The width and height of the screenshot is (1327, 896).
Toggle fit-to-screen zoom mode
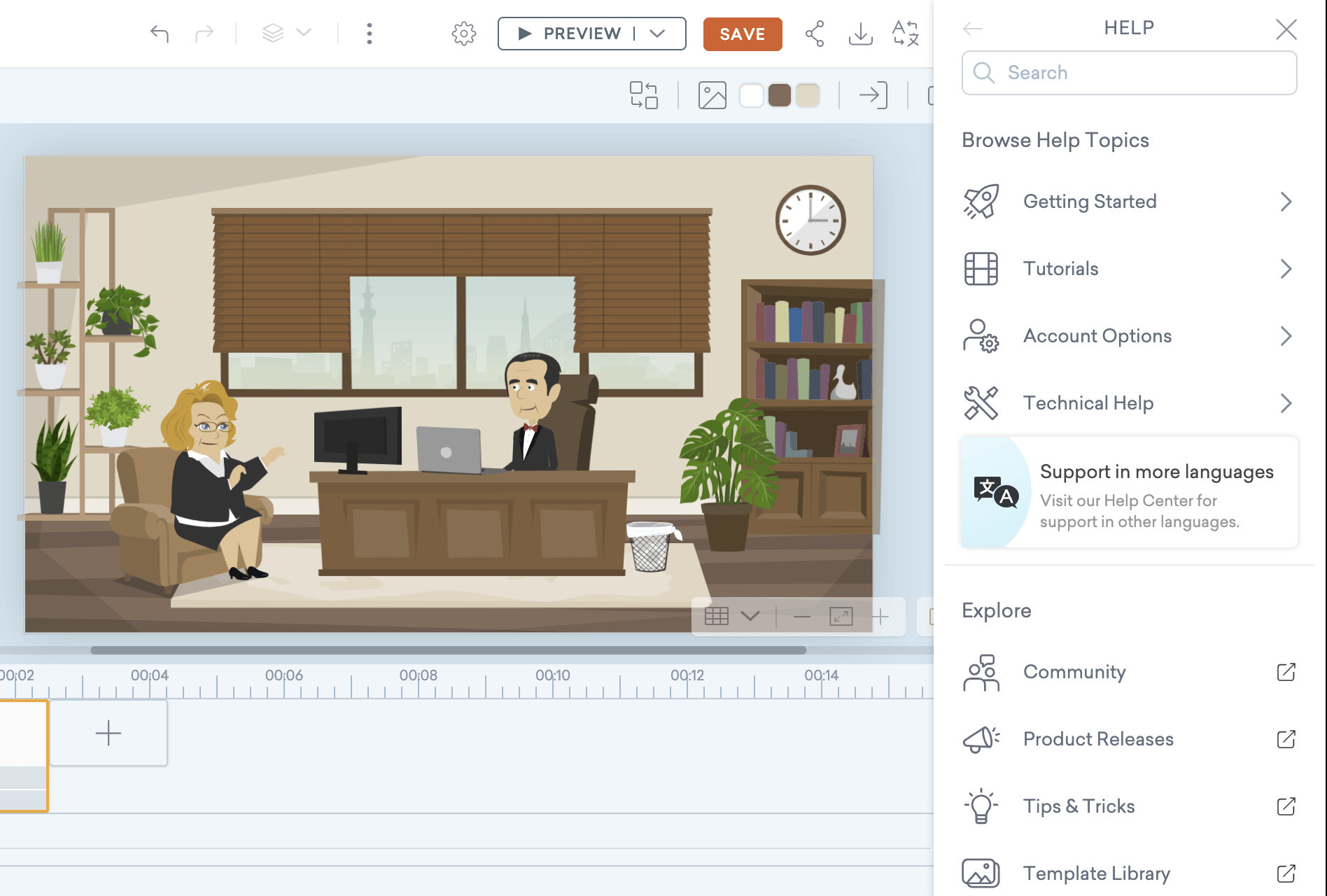(x=841, y=617)
